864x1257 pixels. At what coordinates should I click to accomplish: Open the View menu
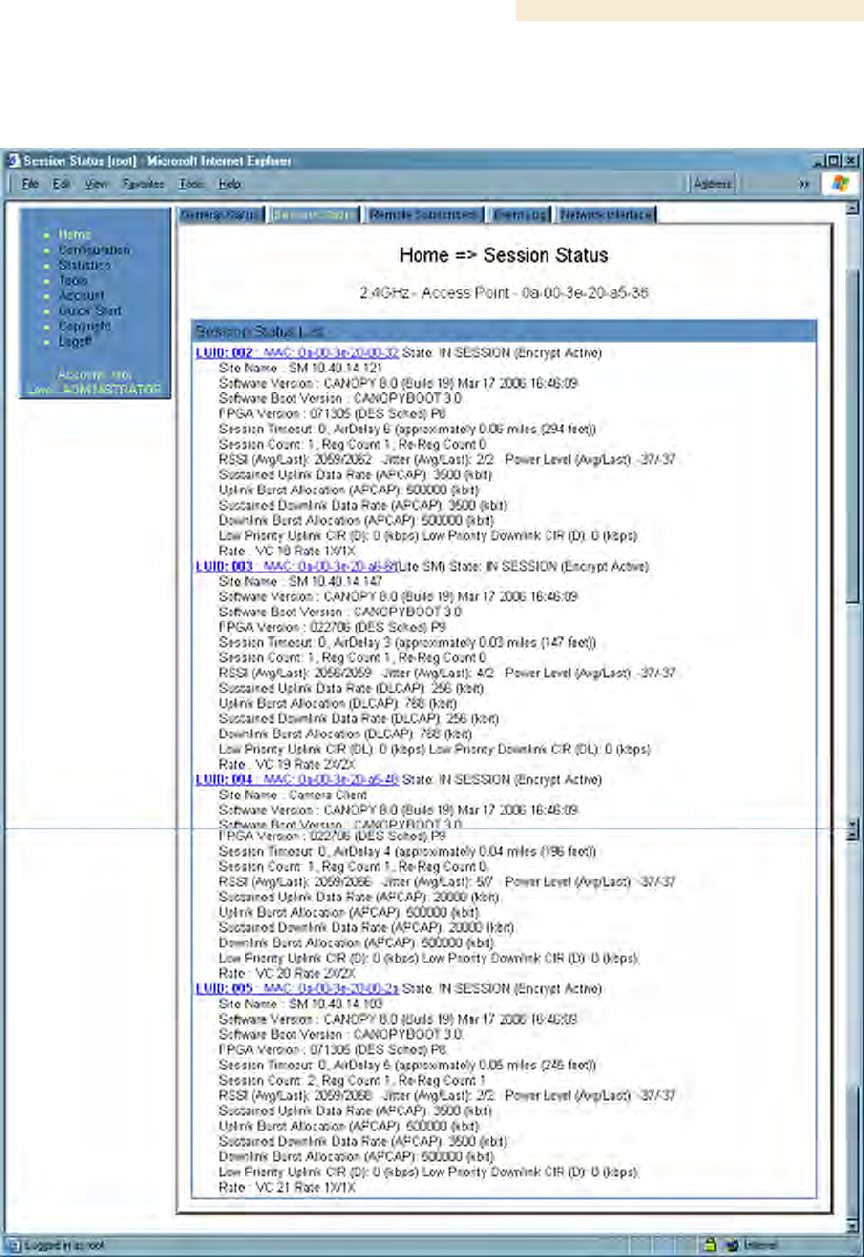96,184
